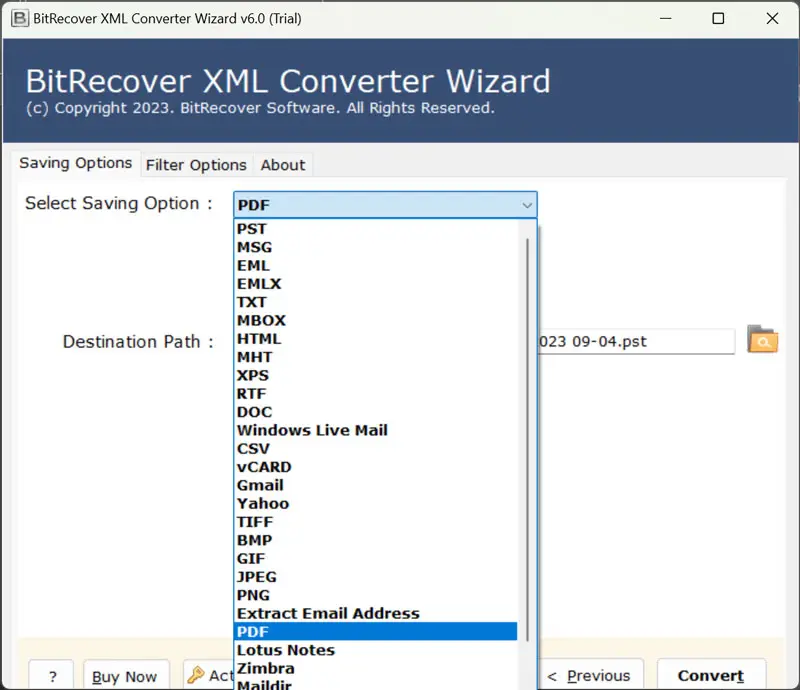Image resolution: width=800 pixels, height=690 pixels.
Task: Maximize the XML Converter Wizard window
Action: (x=718, y=18)
